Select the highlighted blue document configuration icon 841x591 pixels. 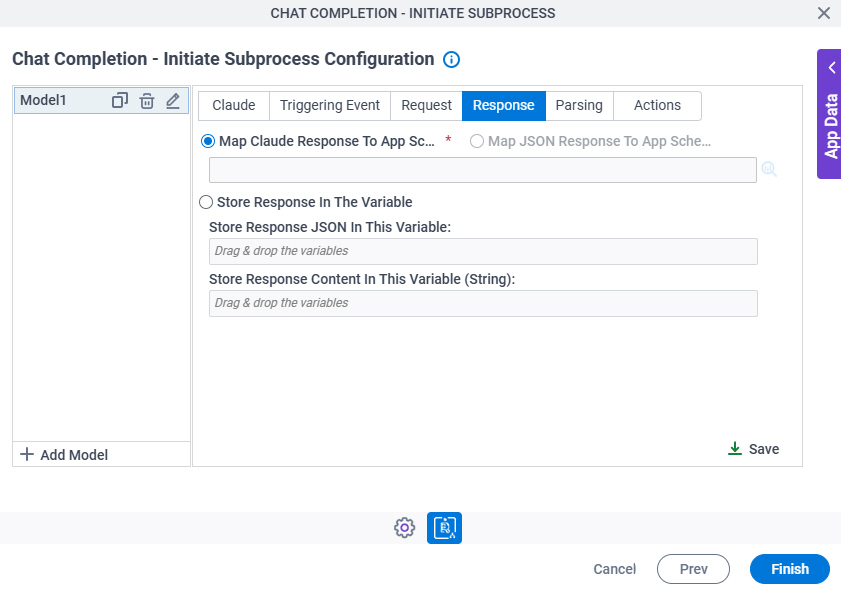[444, 528]
